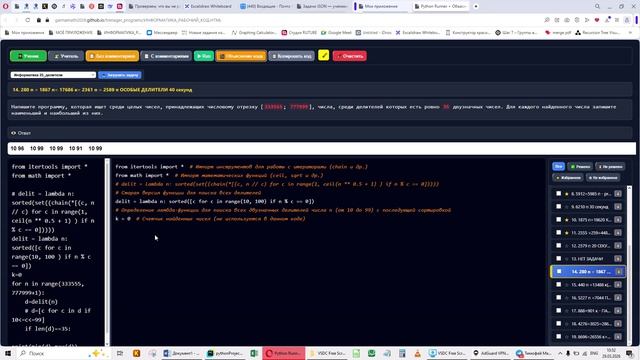
Task: Select the С комментариями code view
Action: coord(166,56)
